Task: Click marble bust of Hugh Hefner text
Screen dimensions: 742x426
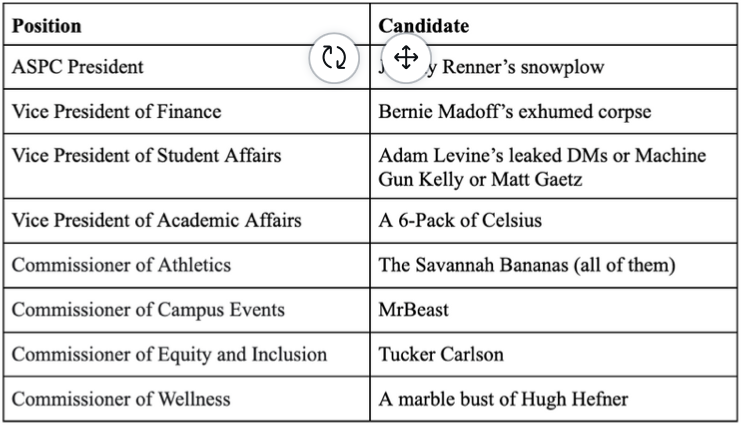Action: tap(503, 399)
